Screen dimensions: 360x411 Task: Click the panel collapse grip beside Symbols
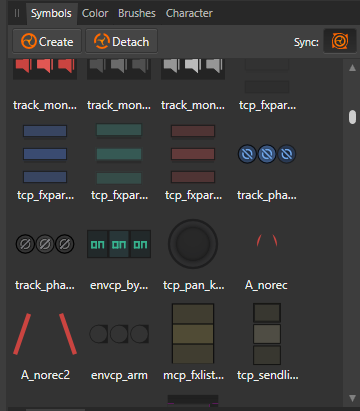(x=17, y=13)
